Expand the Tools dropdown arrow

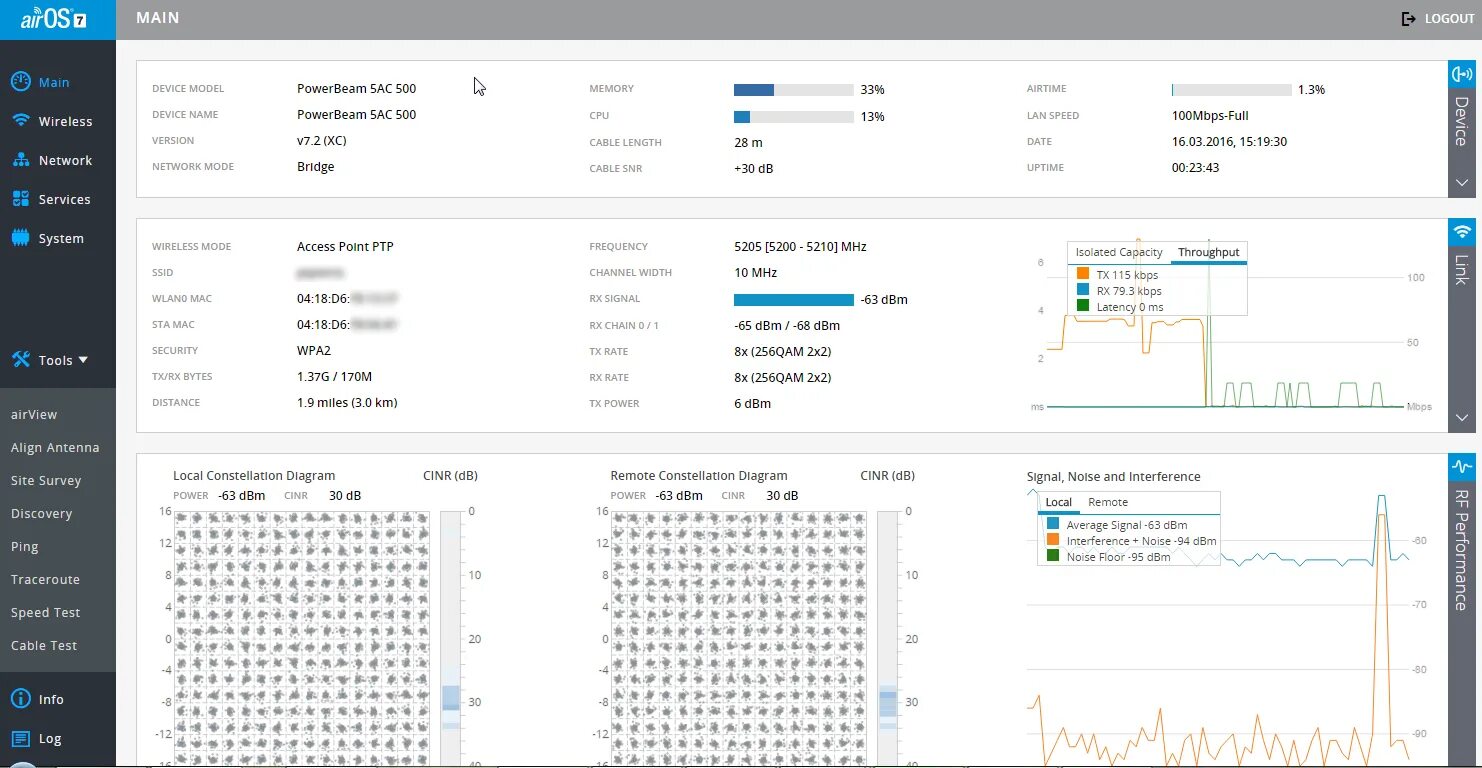[83, 360]
